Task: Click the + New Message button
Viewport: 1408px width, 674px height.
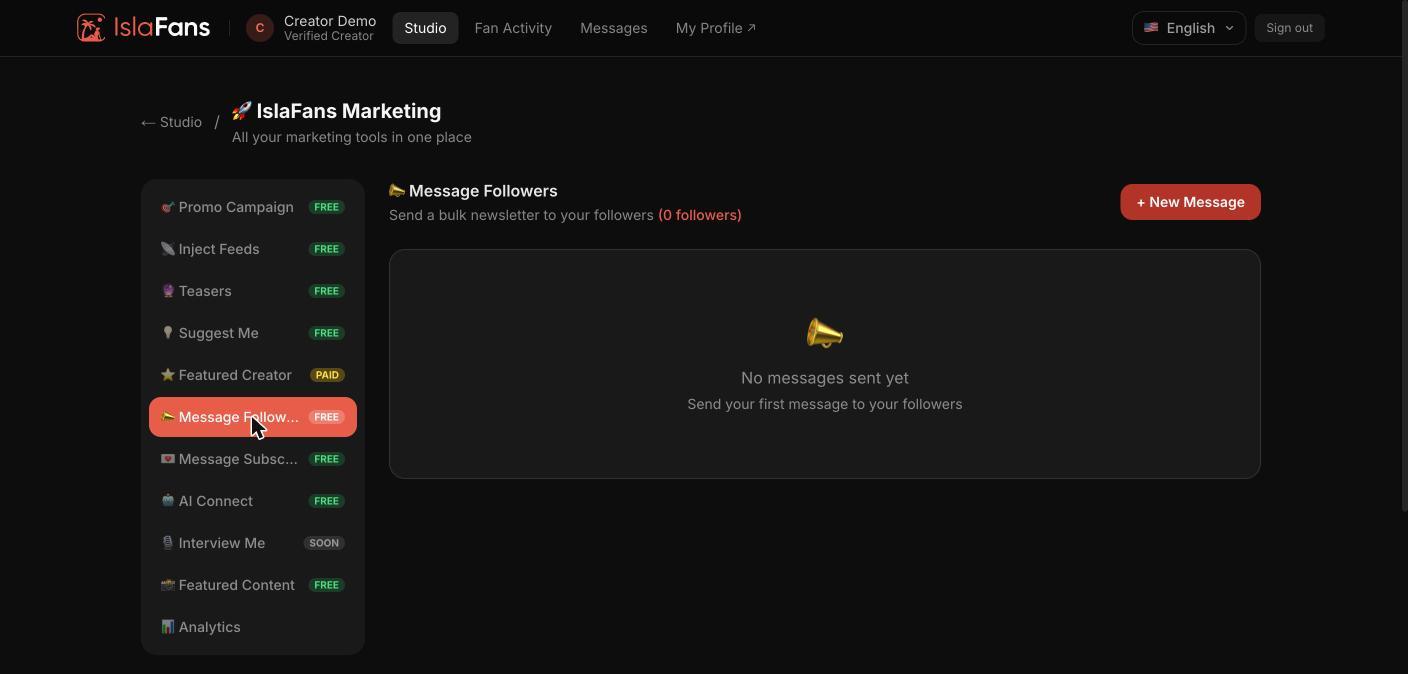Action: (1190, 202)
